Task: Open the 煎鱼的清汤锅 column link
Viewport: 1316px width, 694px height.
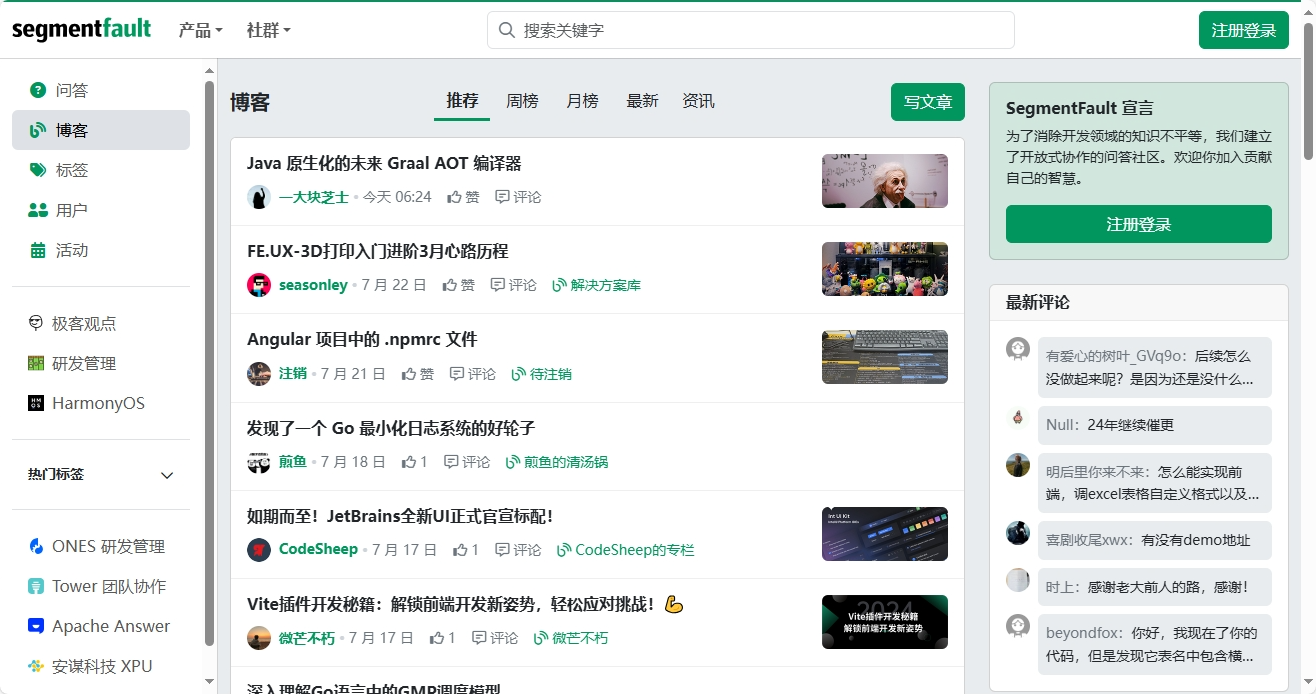Action: 557,462
